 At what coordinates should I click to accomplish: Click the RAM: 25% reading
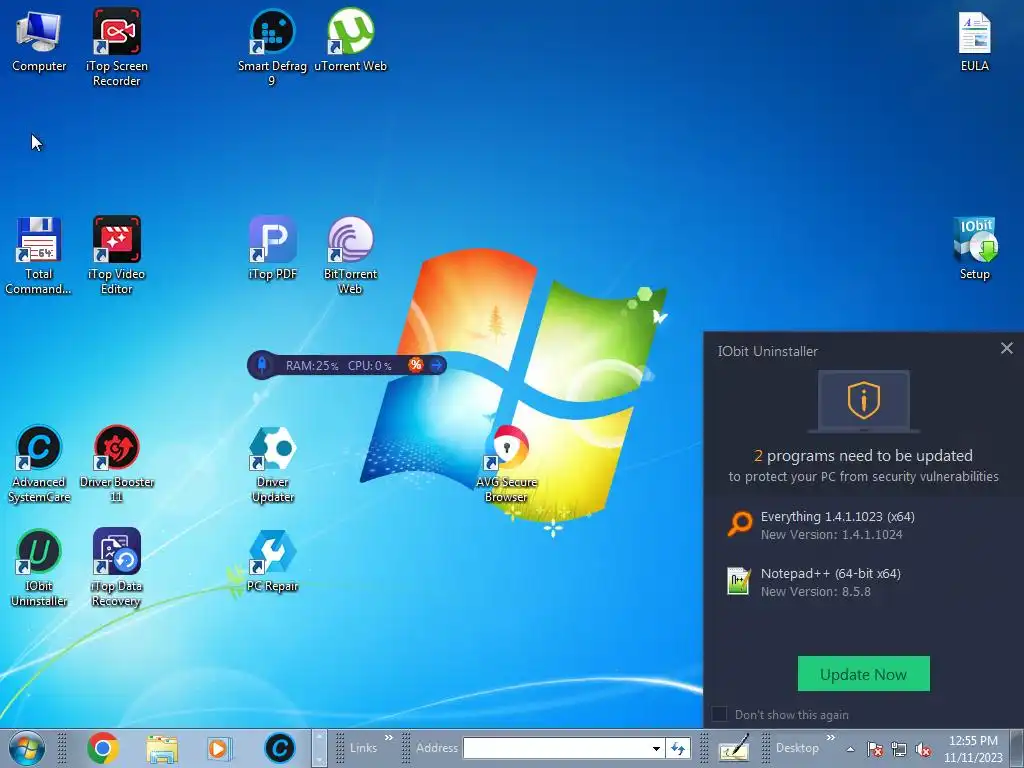pos(312,366)
